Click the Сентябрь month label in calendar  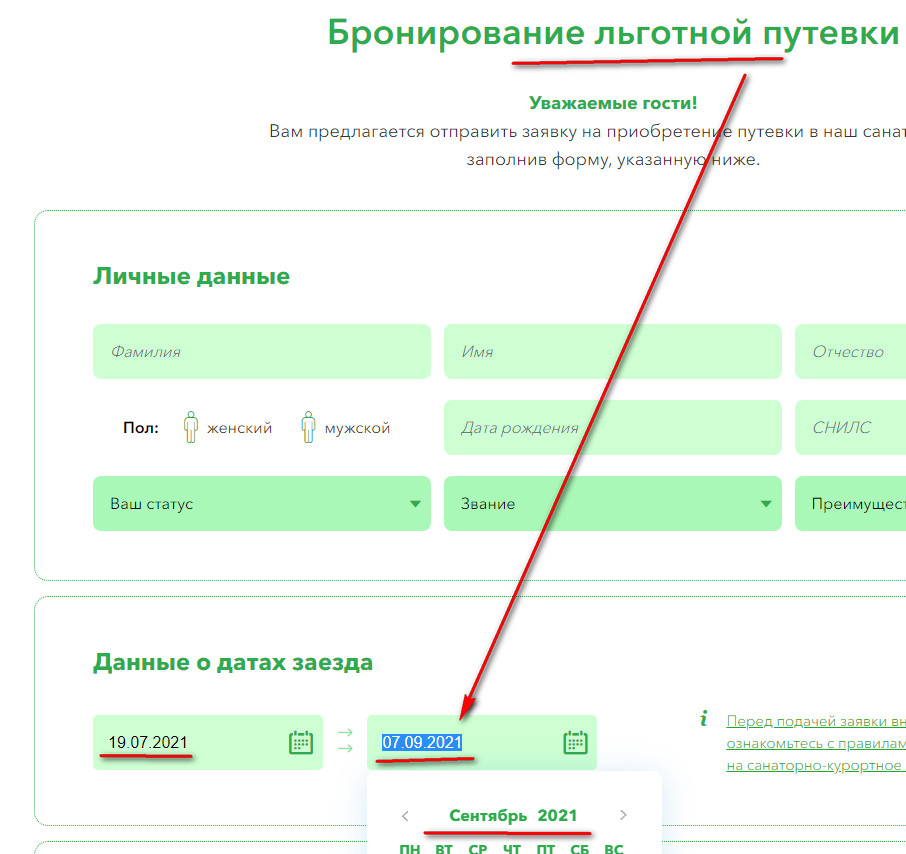point(488,816)
